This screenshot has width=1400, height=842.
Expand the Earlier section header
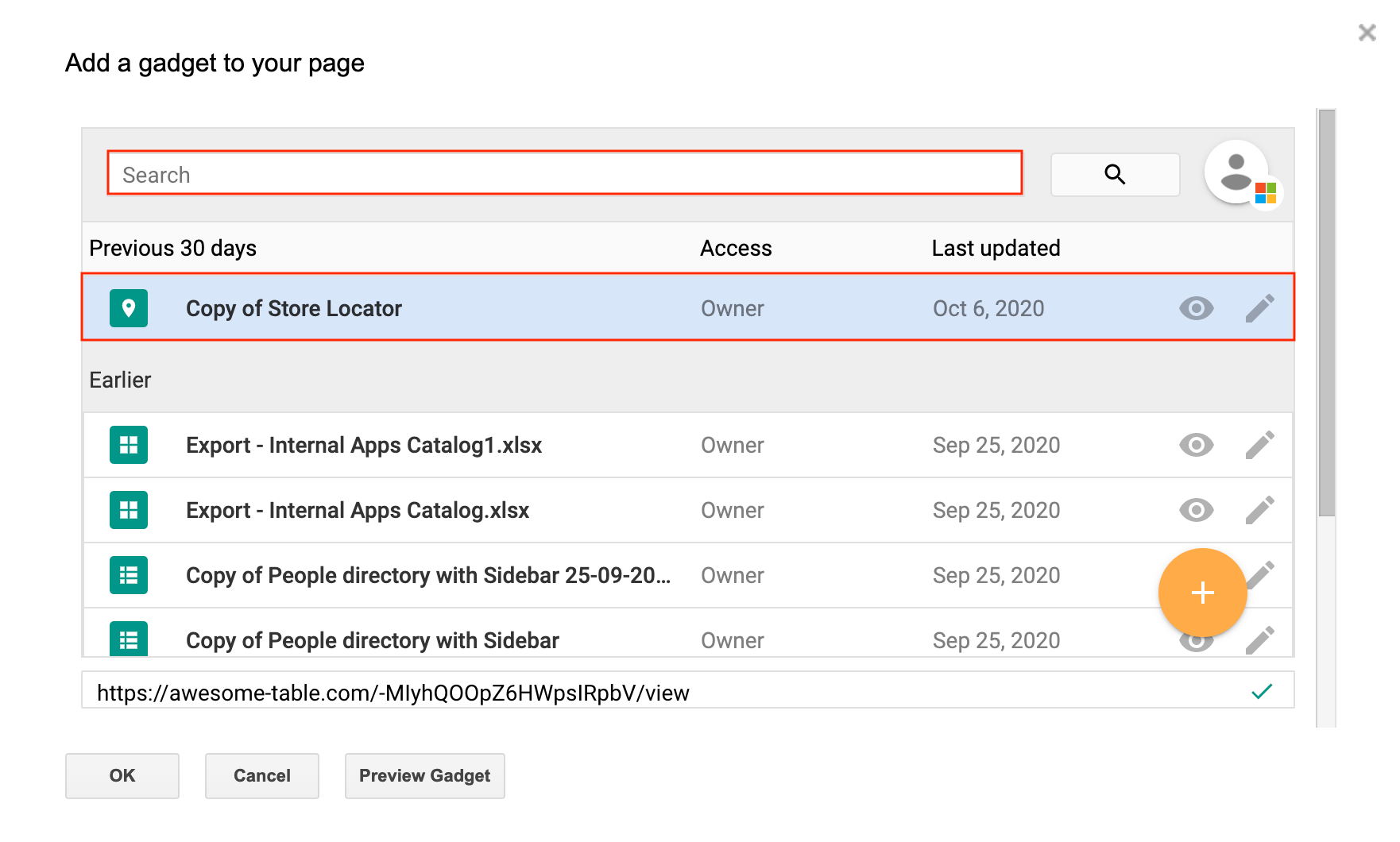coord(120,380)
